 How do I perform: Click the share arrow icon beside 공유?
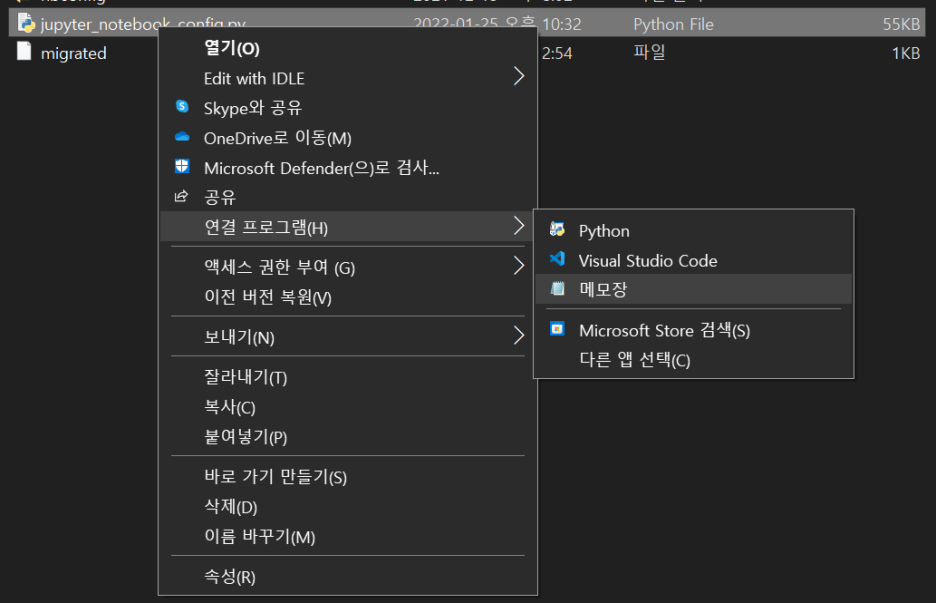[181, 196]
